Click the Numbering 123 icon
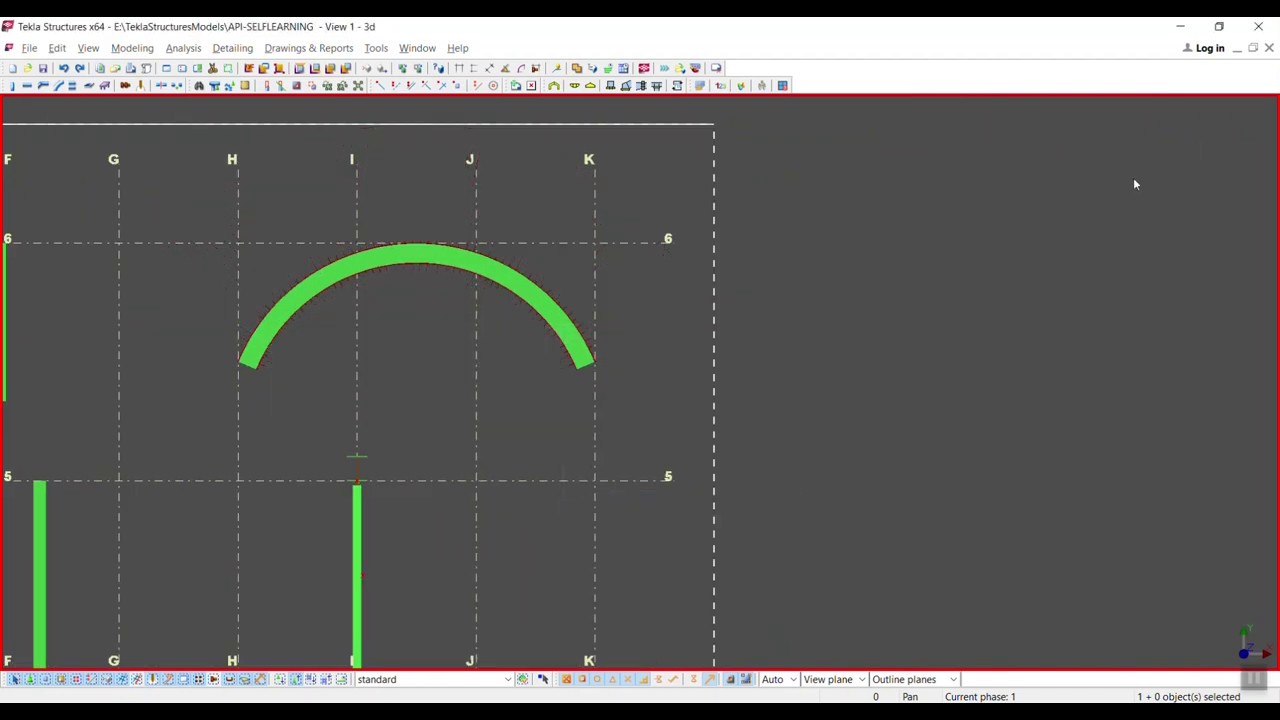The width and height of the screenshot is (1280, 720). 720,85
